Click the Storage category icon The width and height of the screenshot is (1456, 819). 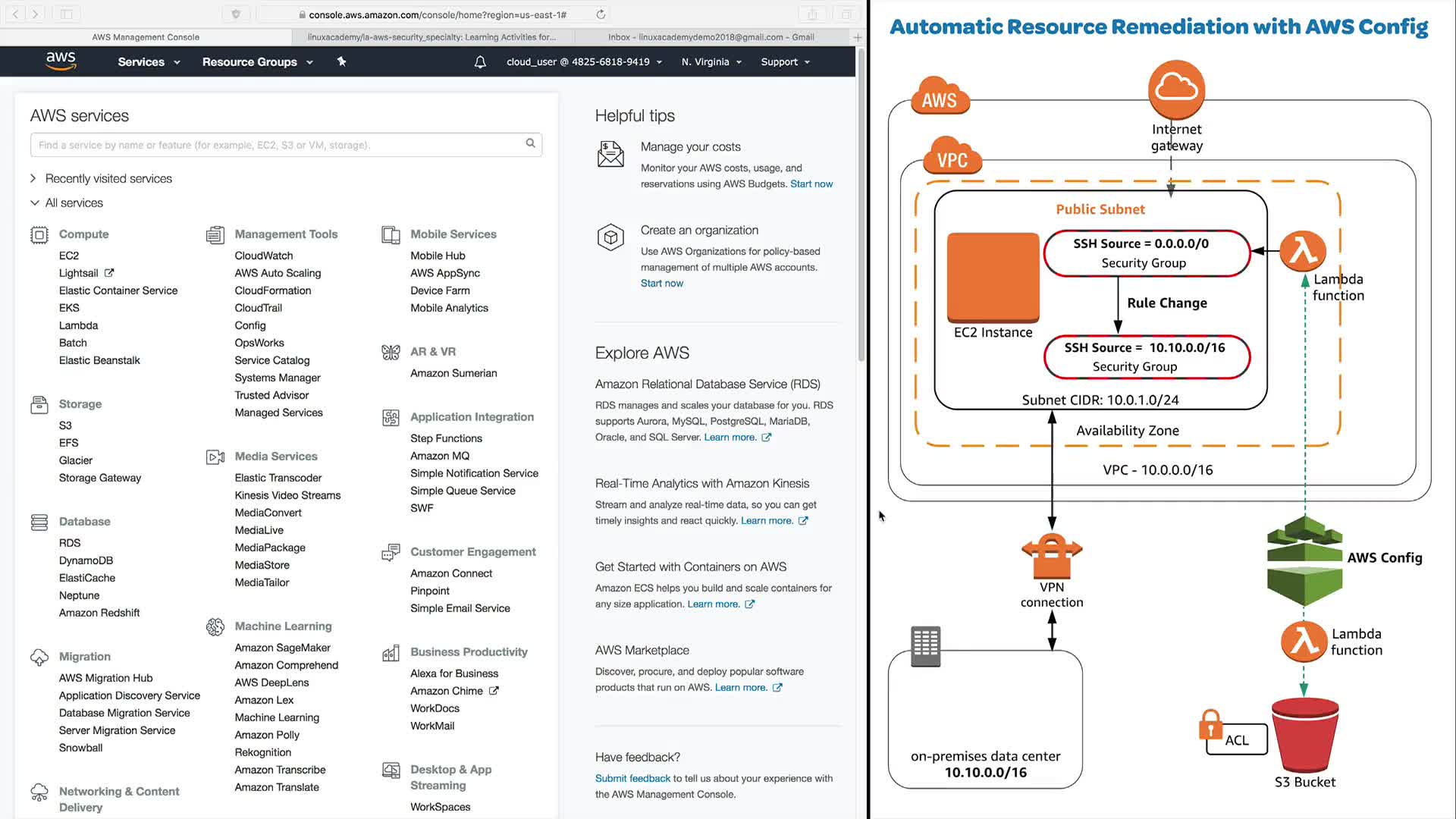point(39,405)
